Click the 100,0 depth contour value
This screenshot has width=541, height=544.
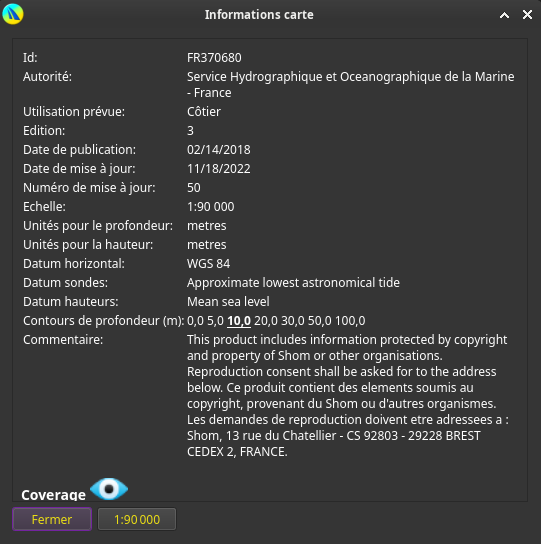click(x=350, y=321)
